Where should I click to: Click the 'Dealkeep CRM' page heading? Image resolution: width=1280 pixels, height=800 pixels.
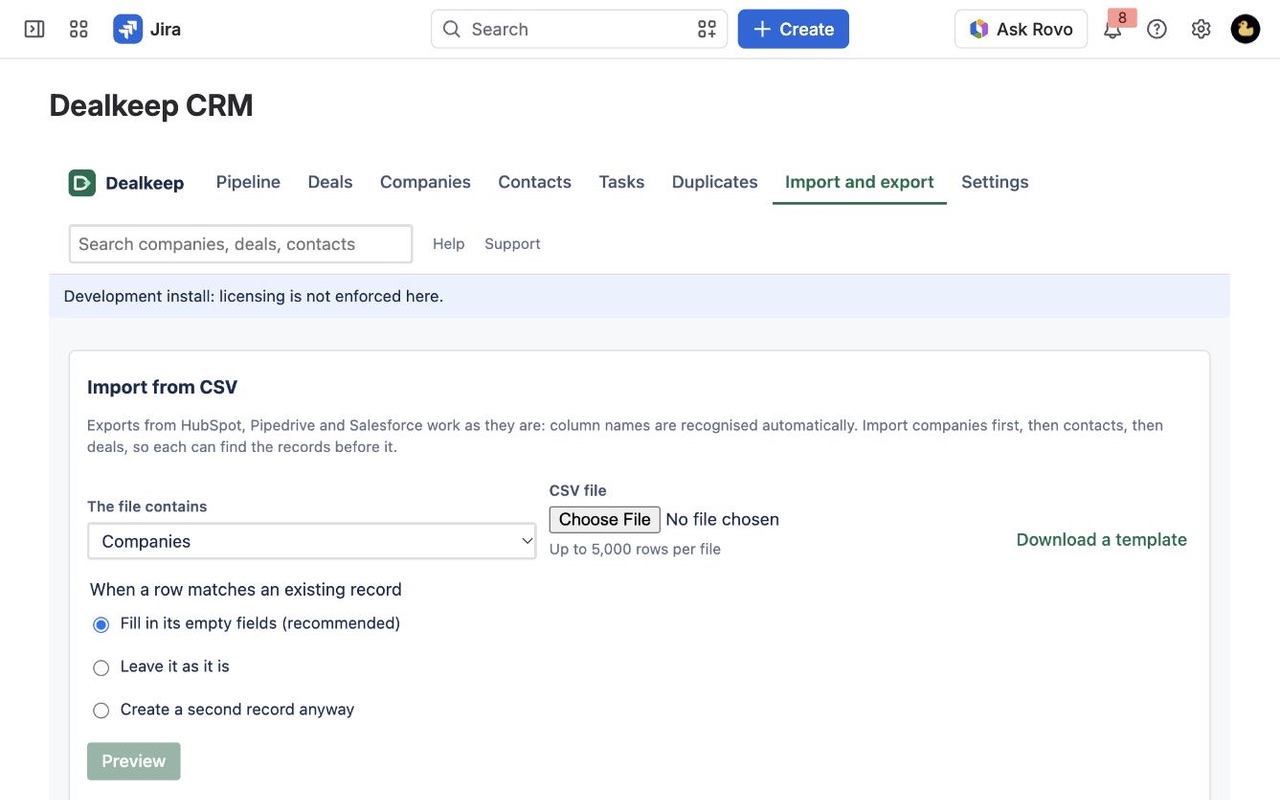(x=151, y=105)
